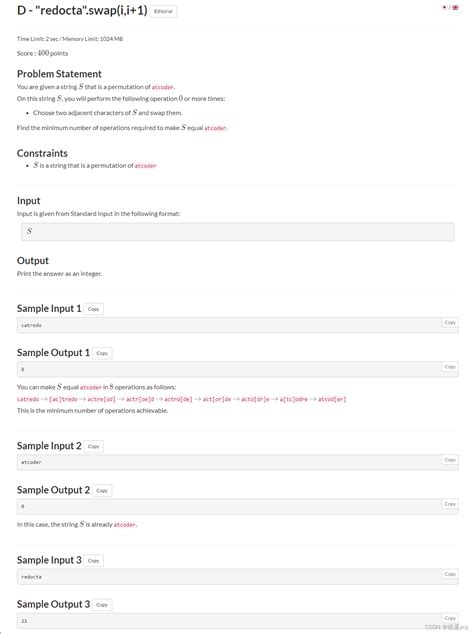Copy Sample Output 3 via heading button

click(x=102, y=605)
